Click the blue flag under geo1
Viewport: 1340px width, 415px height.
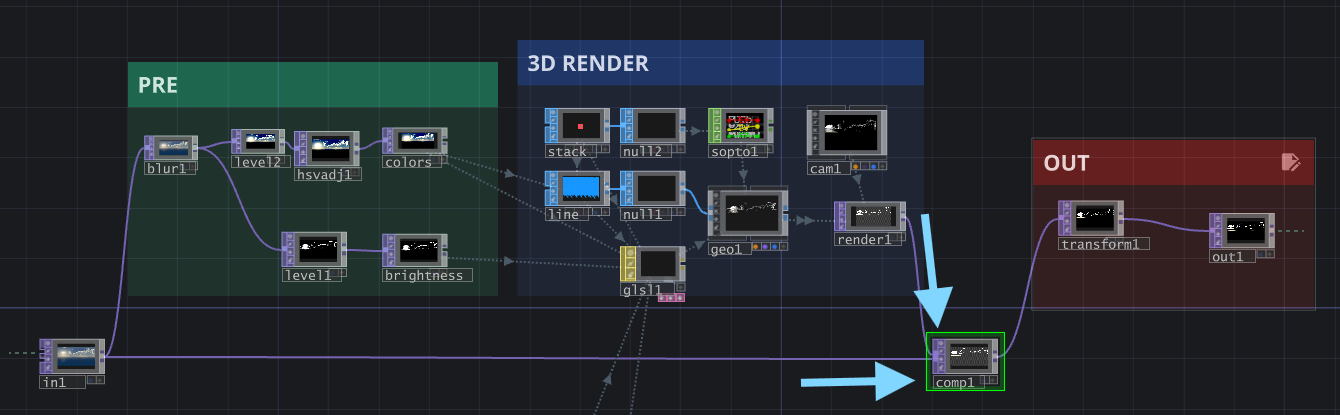point(774,246)
